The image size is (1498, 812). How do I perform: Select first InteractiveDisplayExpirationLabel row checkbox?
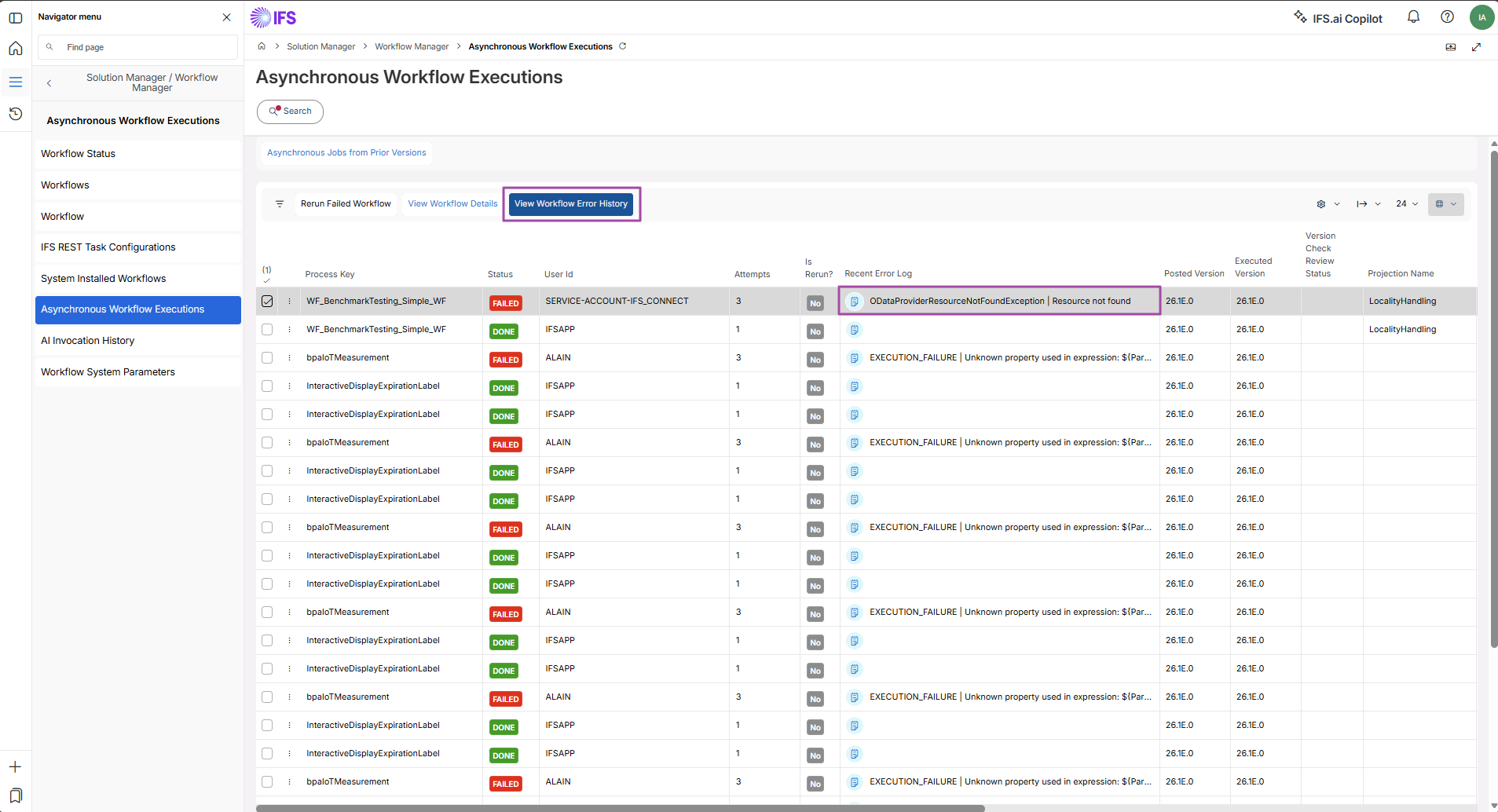point(267,386)
